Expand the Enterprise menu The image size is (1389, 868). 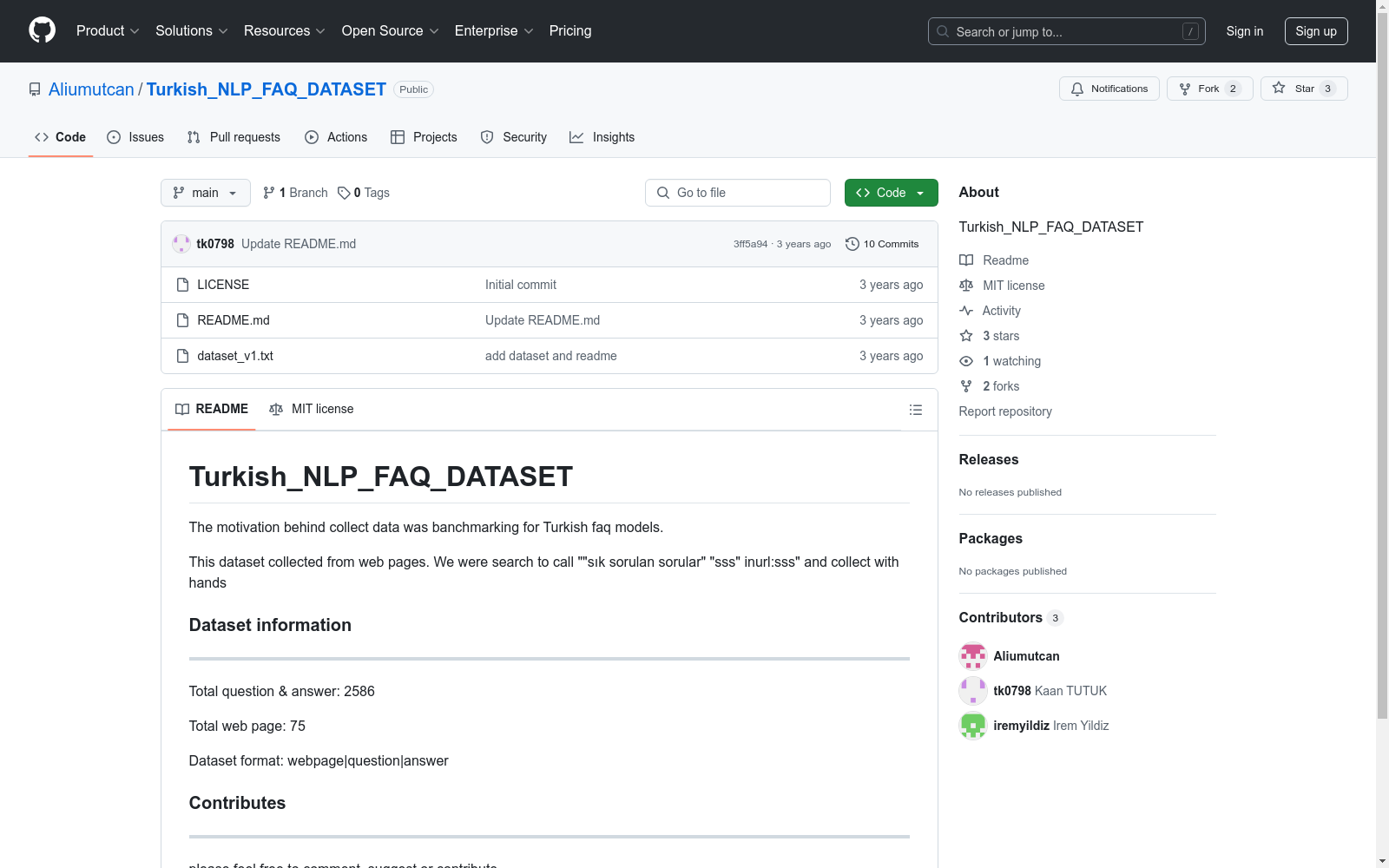click(x=494, y=31)
